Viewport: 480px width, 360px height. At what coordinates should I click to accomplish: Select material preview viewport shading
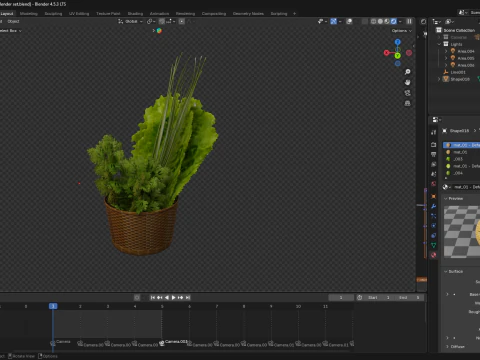click(387, 21)
